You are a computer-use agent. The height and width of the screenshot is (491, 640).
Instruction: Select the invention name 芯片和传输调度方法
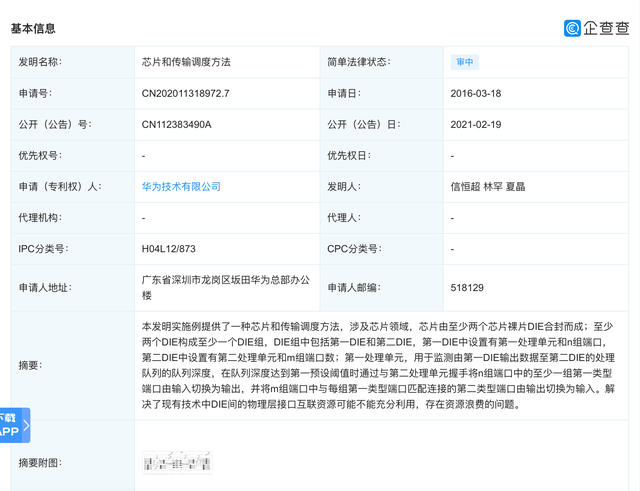pos(186,62)
